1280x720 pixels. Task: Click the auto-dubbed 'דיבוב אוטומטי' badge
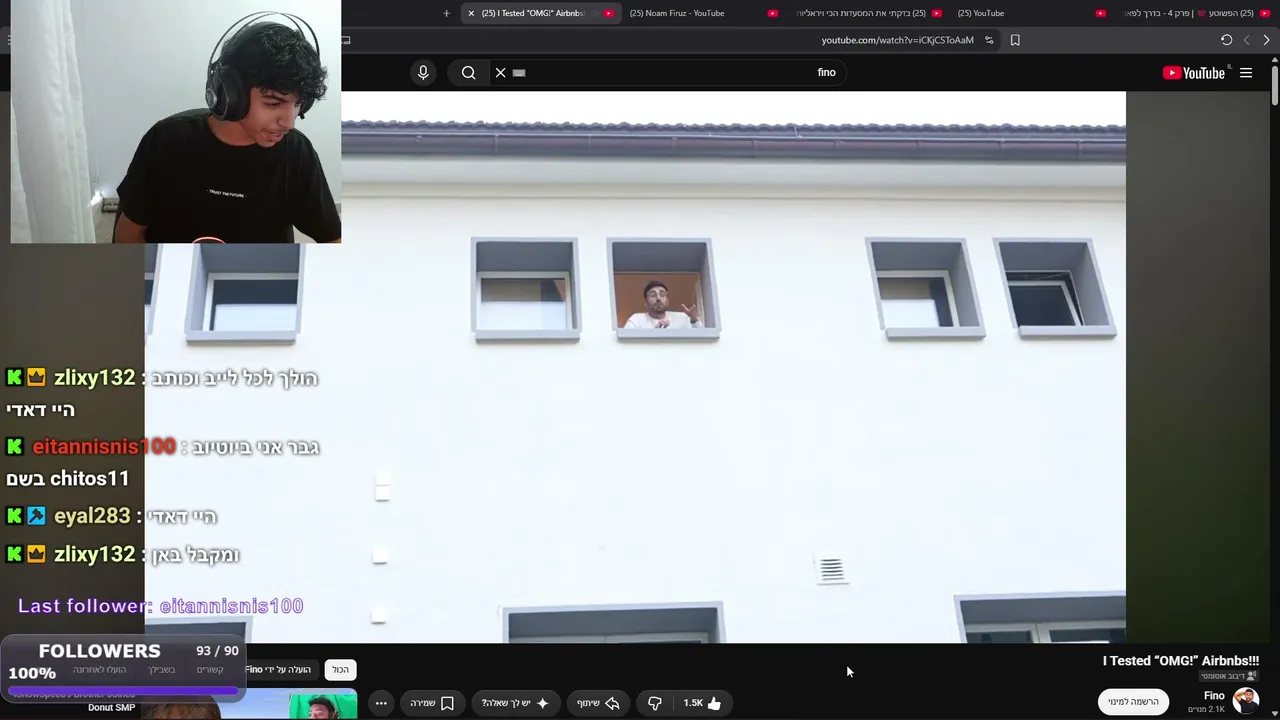click(1229, 676)
